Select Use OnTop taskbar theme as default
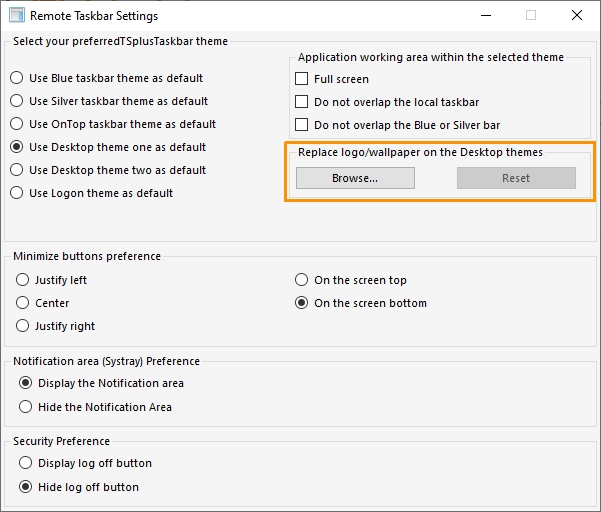601x512 pixels. (16, 124)
